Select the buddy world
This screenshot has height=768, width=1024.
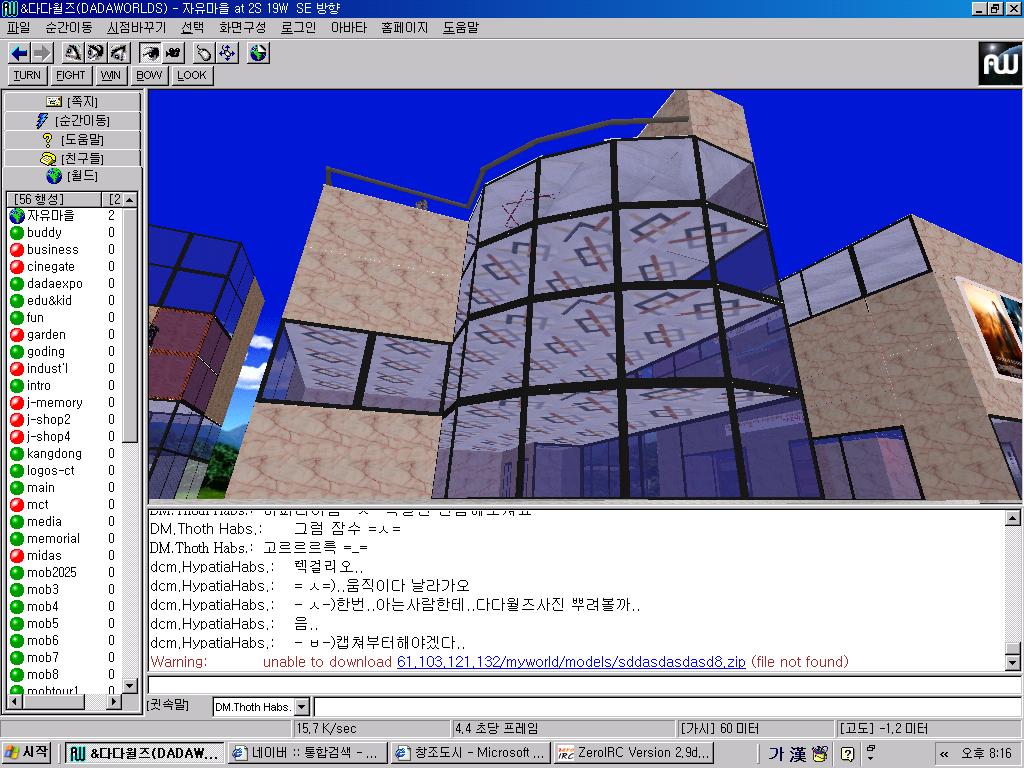[x=62, y=232]
